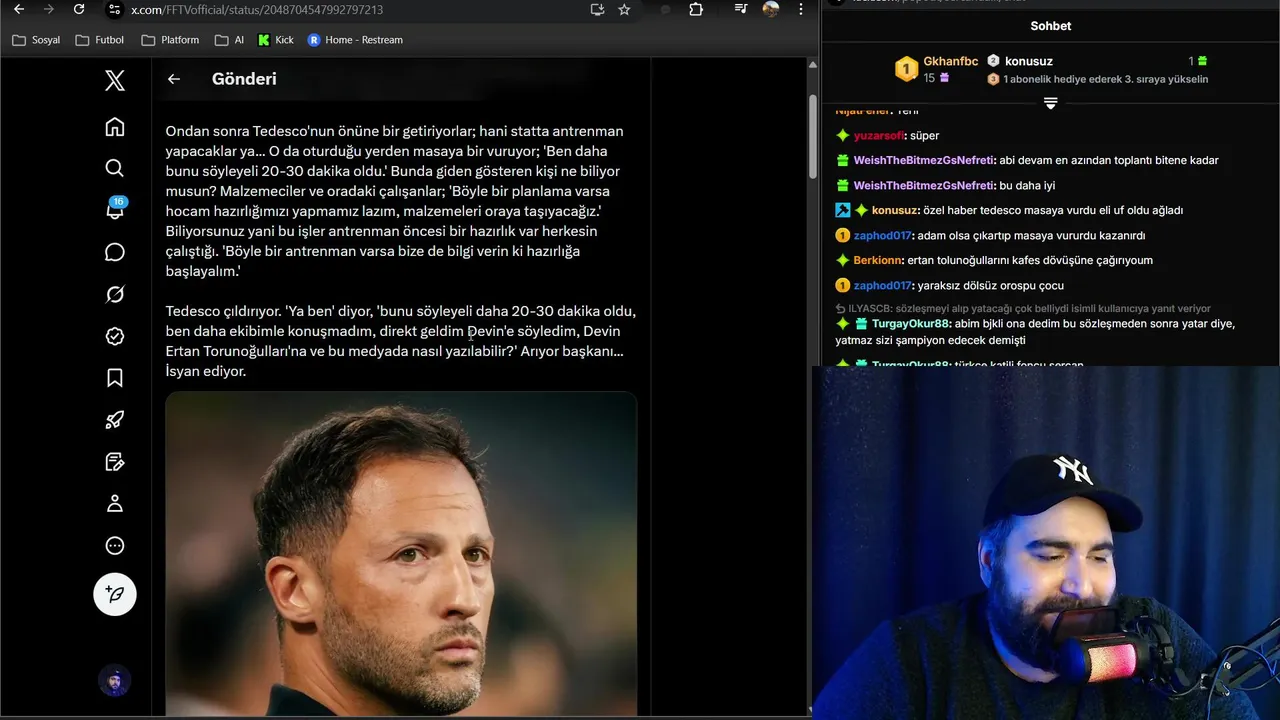1280x720 pixels.
Task: Open the notepad-with-pencil icon in X sidebar
Action: 115,462
